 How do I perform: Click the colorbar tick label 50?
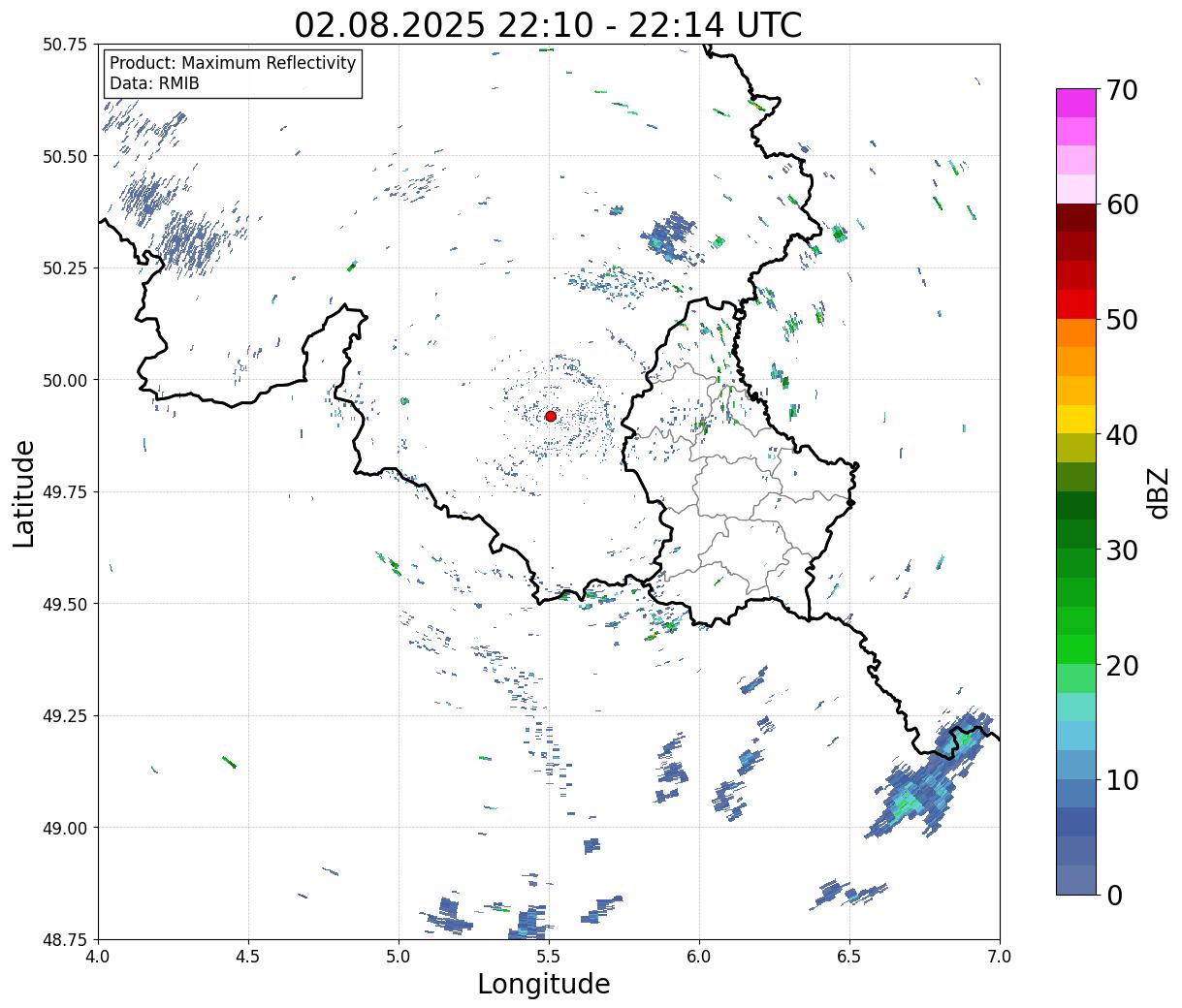[1122, 320]
